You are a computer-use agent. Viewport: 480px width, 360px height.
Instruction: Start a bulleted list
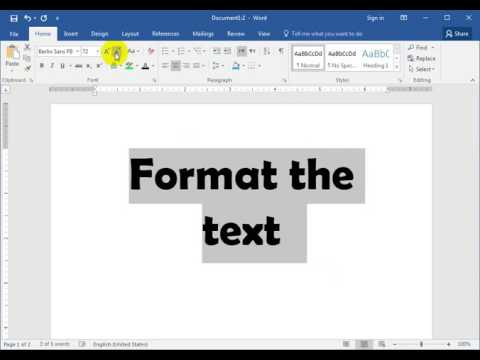tap(165, 51)
